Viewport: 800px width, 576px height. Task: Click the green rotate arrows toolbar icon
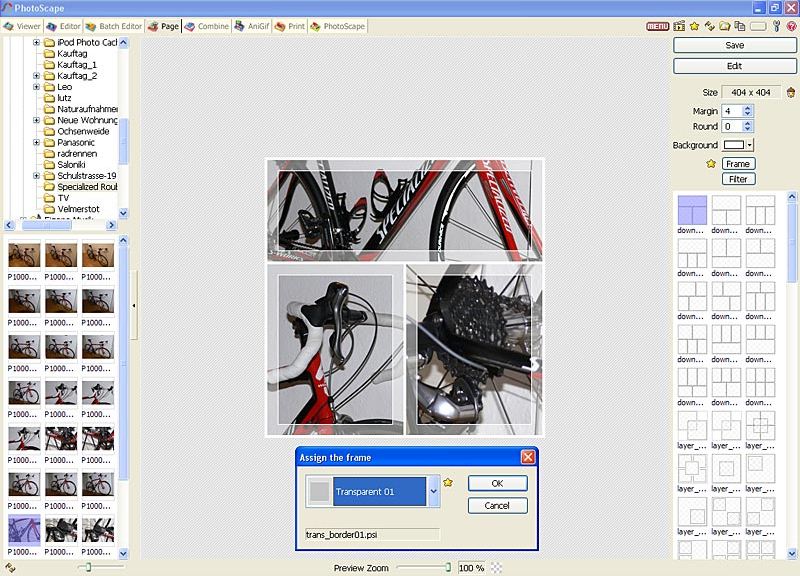point(709,26)
